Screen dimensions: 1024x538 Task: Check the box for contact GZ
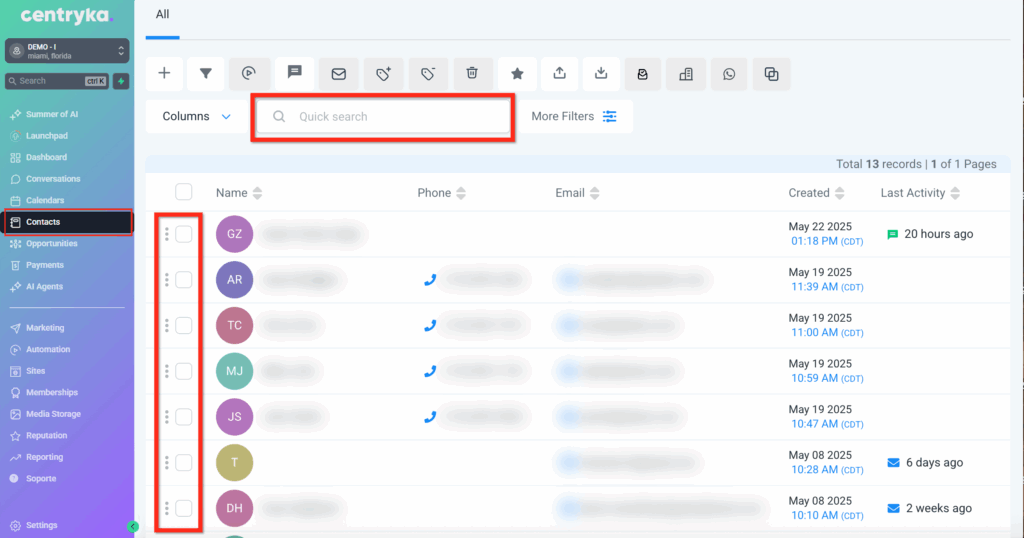coord(184,234)
